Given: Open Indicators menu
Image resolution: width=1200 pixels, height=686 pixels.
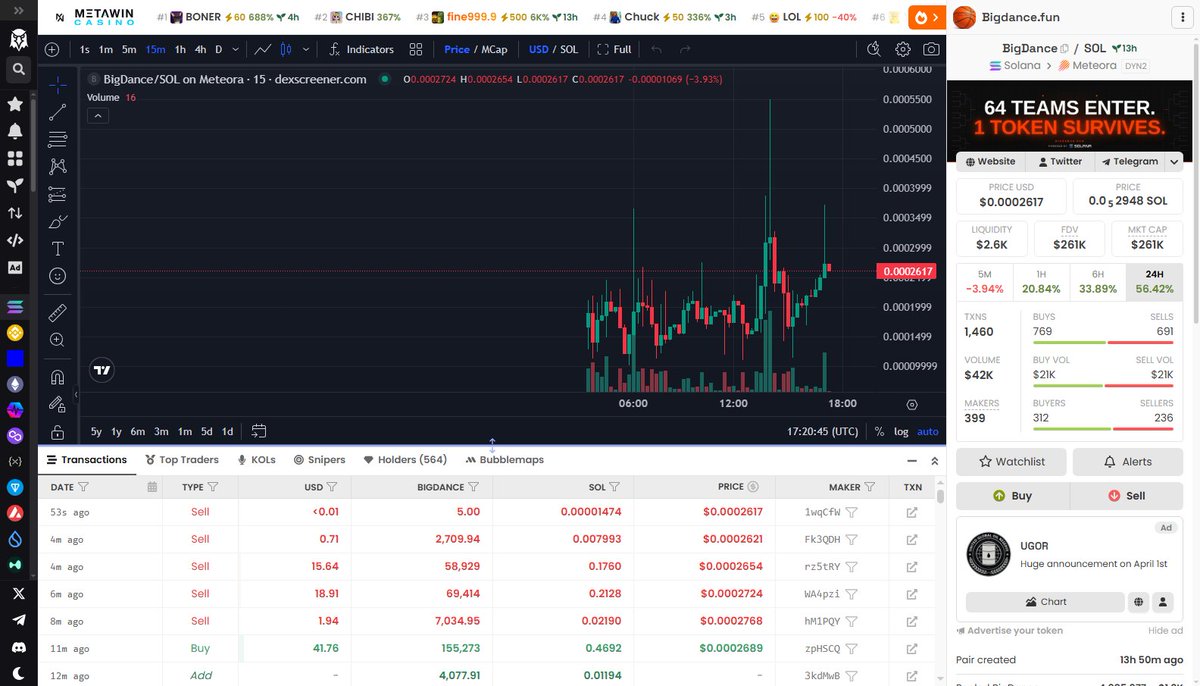Looking at the screenshot, I should coord(361,49).
